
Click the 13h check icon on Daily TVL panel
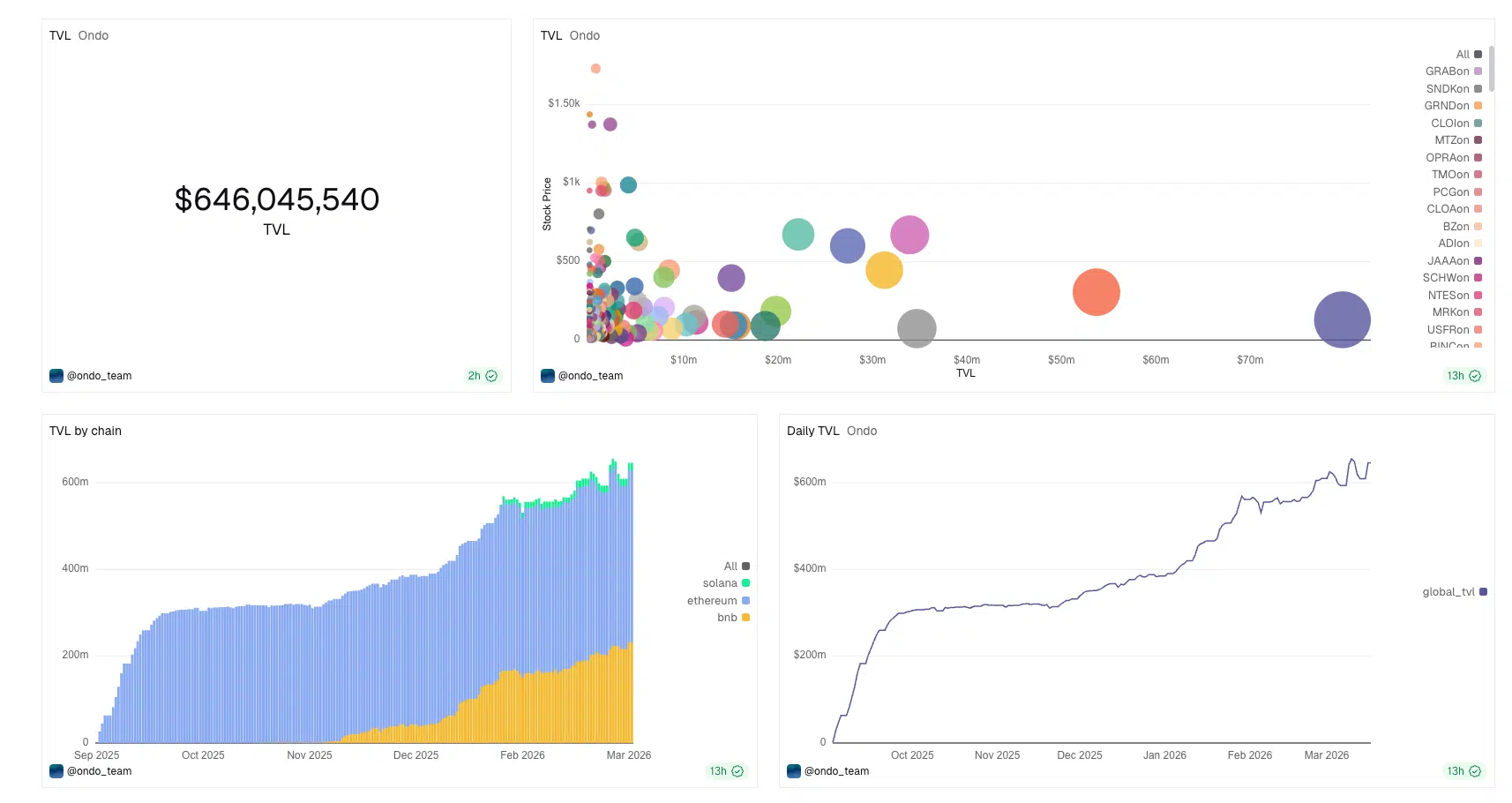(1474, 771)
